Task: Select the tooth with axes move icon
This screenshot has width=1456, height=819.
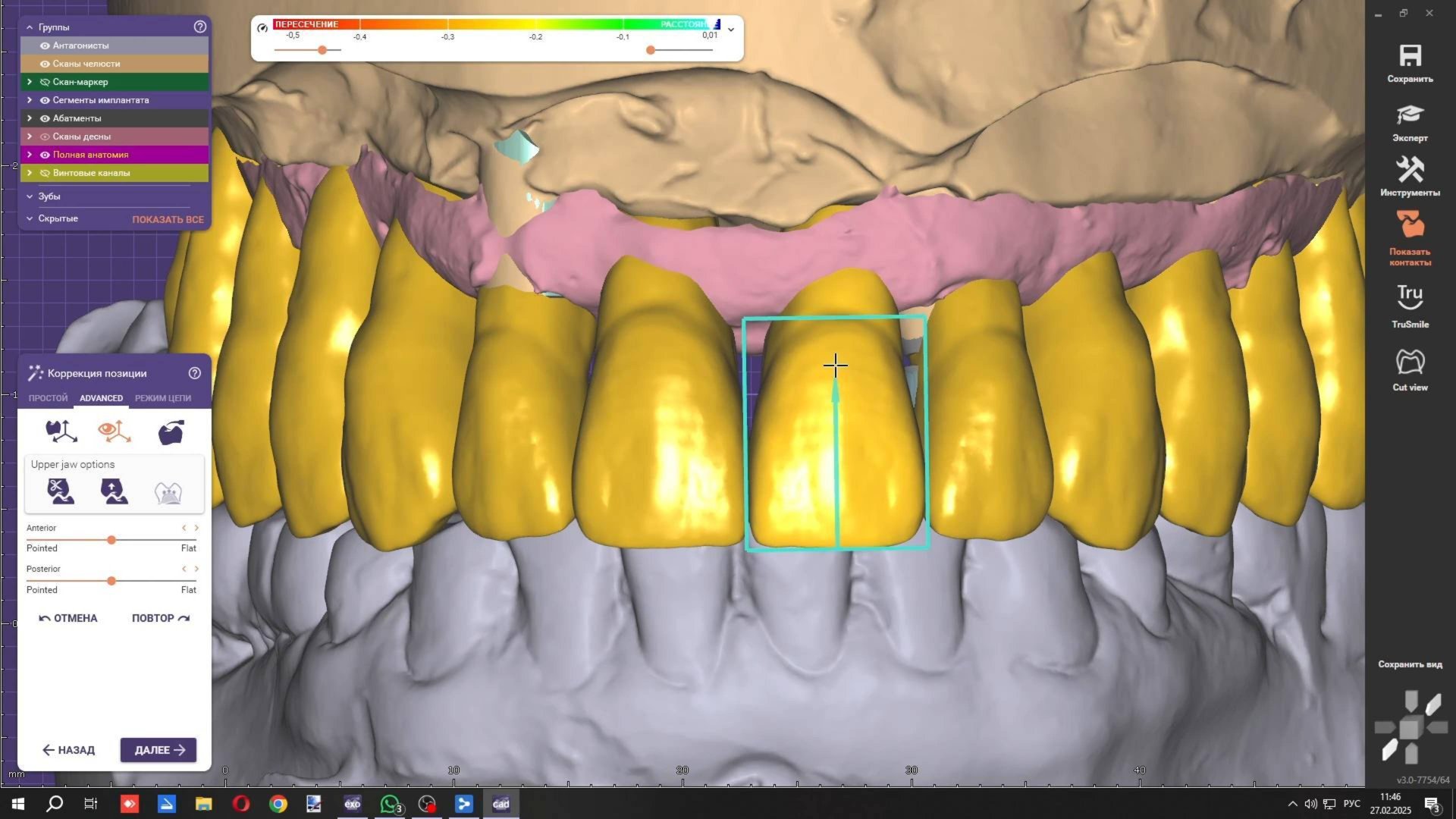Action: click(x=61, y=431)
